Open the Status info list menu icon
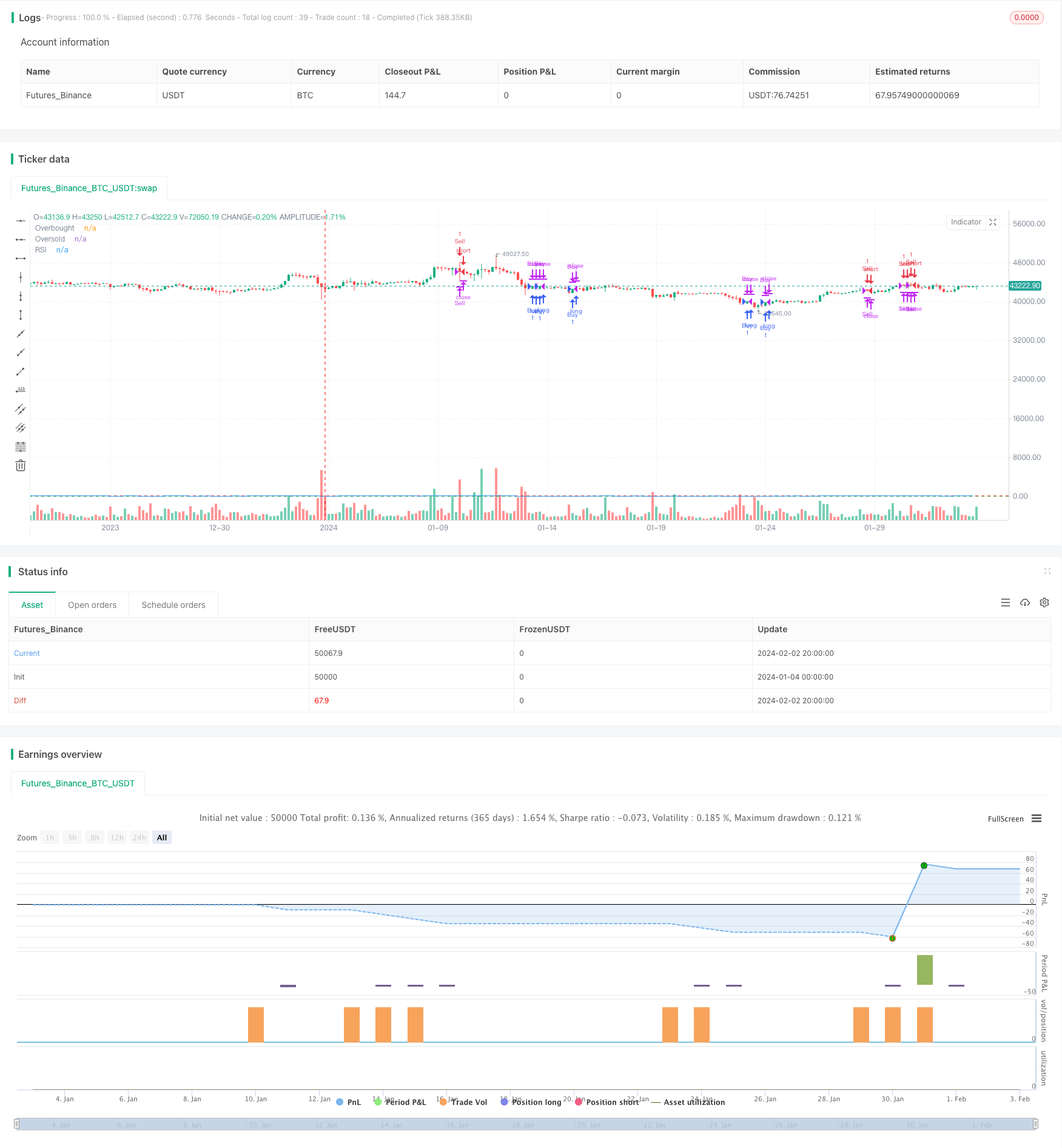Image resolution: width=1062 pixels, height=1148 pixels. click(1006, 603)
